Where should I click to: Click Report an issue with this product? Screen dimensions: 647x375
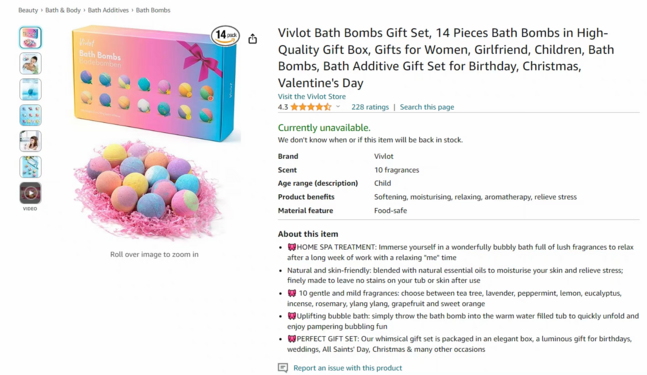[347, 368]
